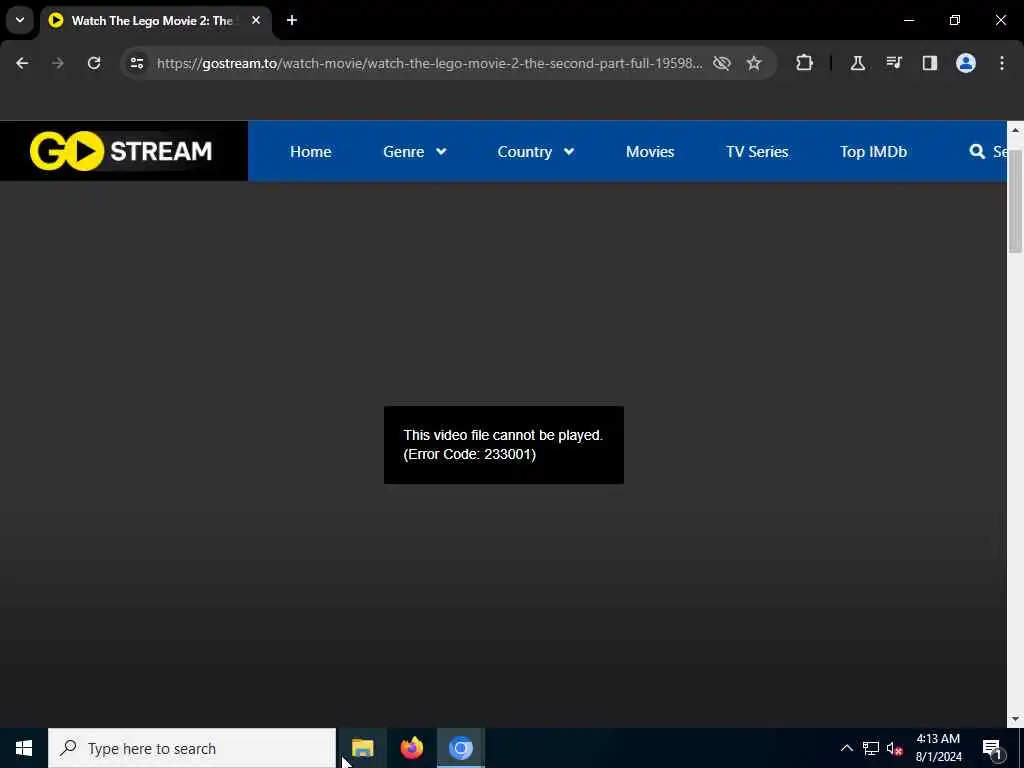Viewport: 1024px width, 768px height.
Task: View site information icon in address bar
Action: point(136,63)
